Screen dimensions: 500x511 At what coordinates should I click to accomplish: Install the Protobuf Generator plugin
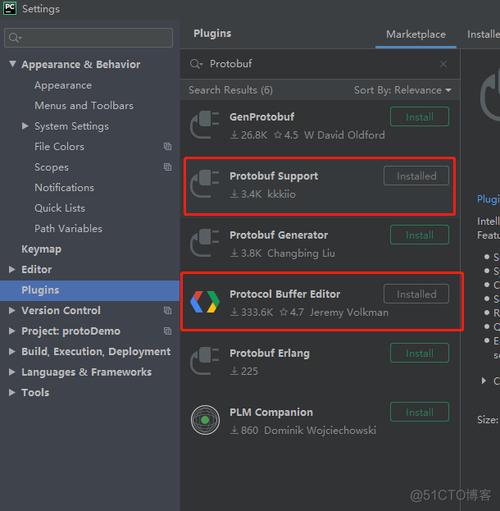pos(419,235)
